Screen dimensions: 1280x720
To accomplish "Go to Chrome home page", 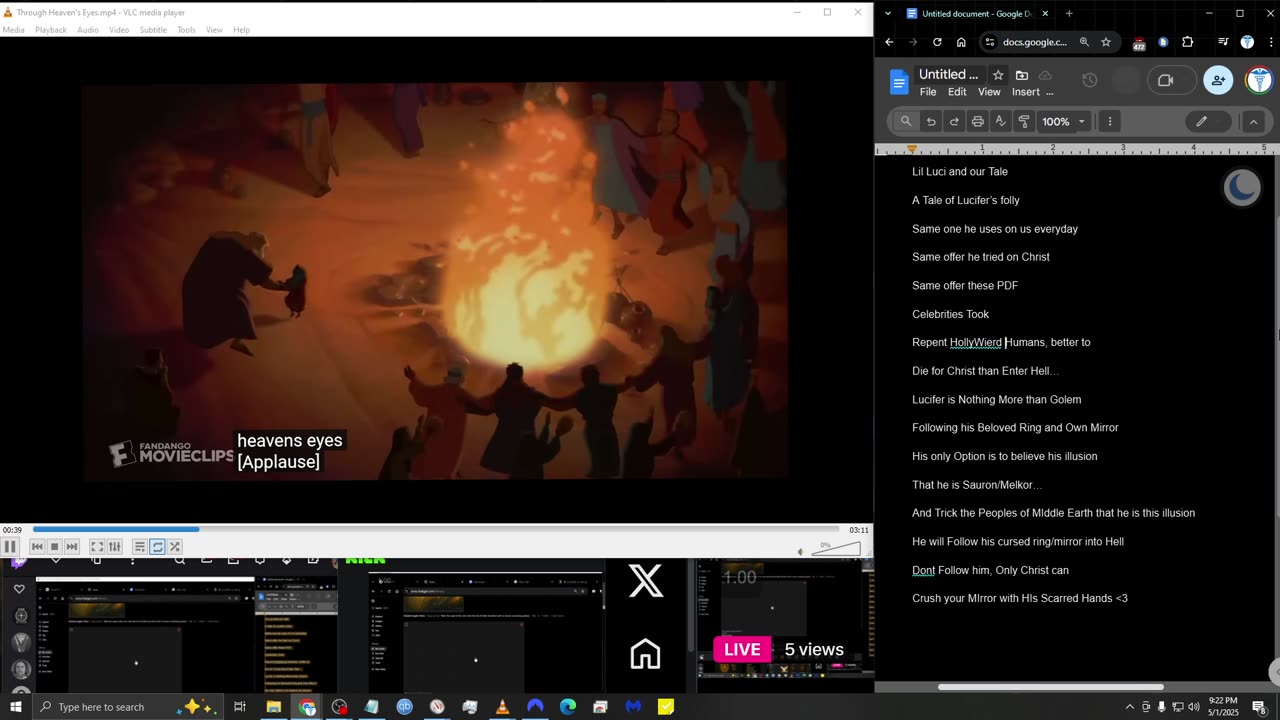I will coord(961,42).
